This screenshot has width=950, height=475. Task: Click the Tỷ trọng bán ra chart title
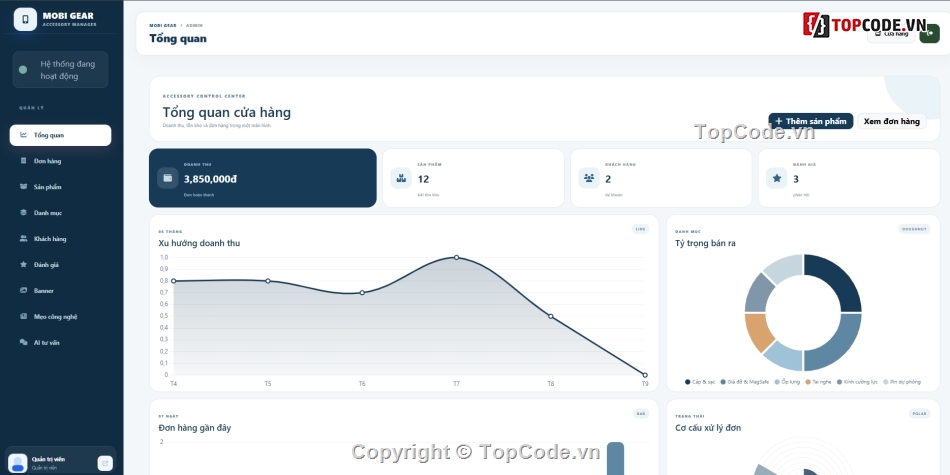(705, 243)
